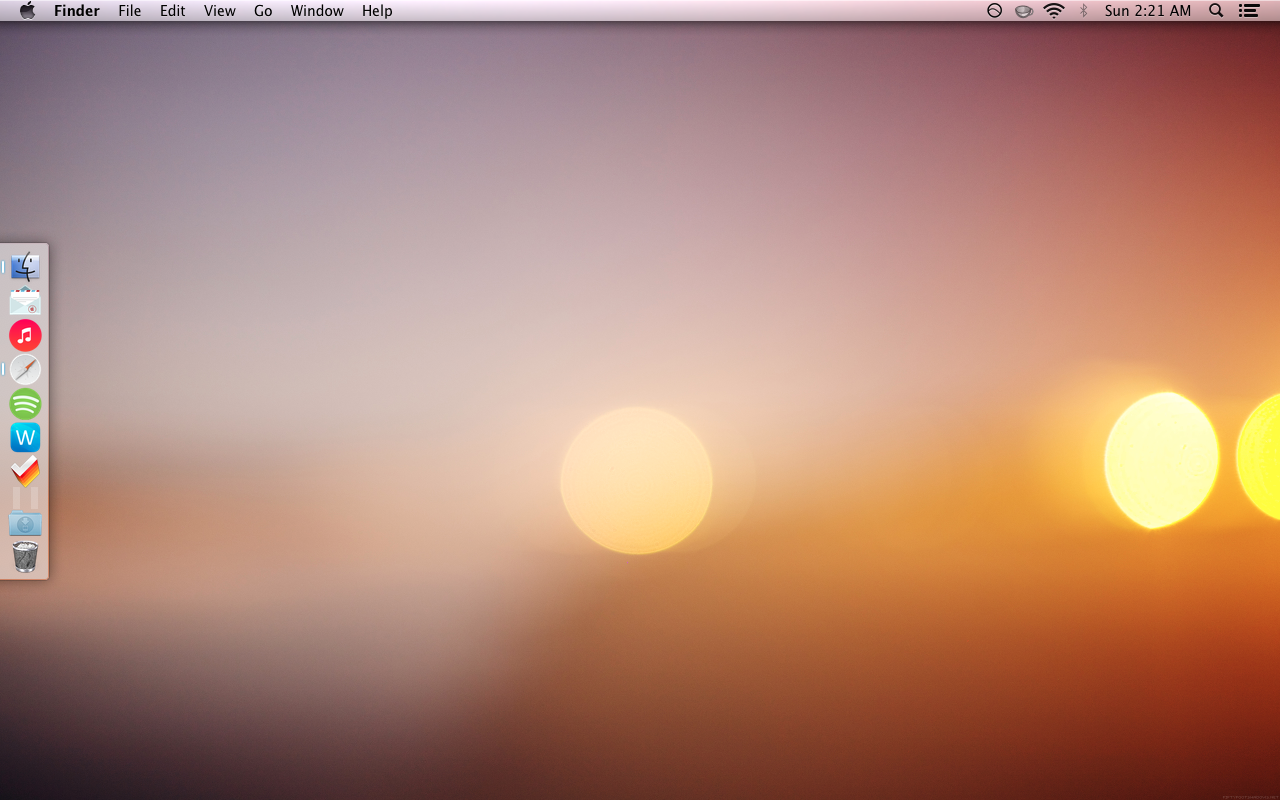Open the Downloads folder stack in dock
The height and width of the screenshot is (800, 1280).
(x=25, y=520)
